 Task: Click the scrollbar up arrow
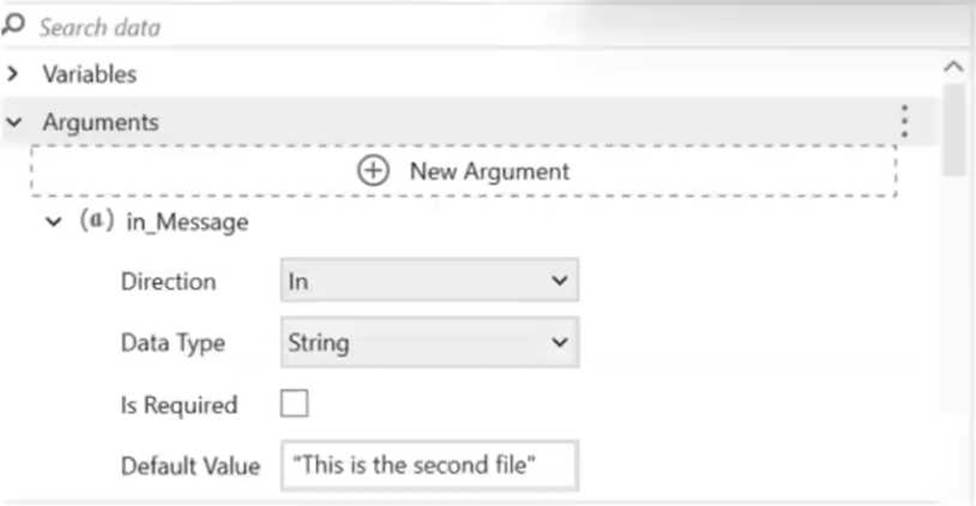pos(953,67)
